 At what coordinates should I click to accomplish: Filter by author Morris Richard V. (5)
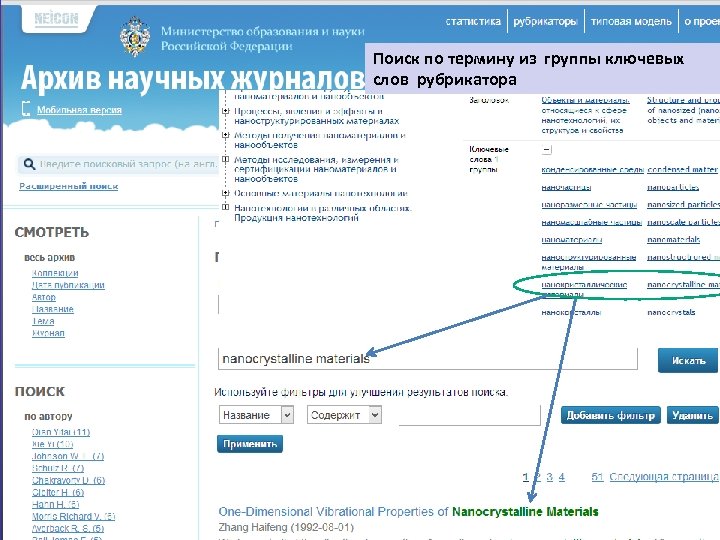click(x=73, y=516)
